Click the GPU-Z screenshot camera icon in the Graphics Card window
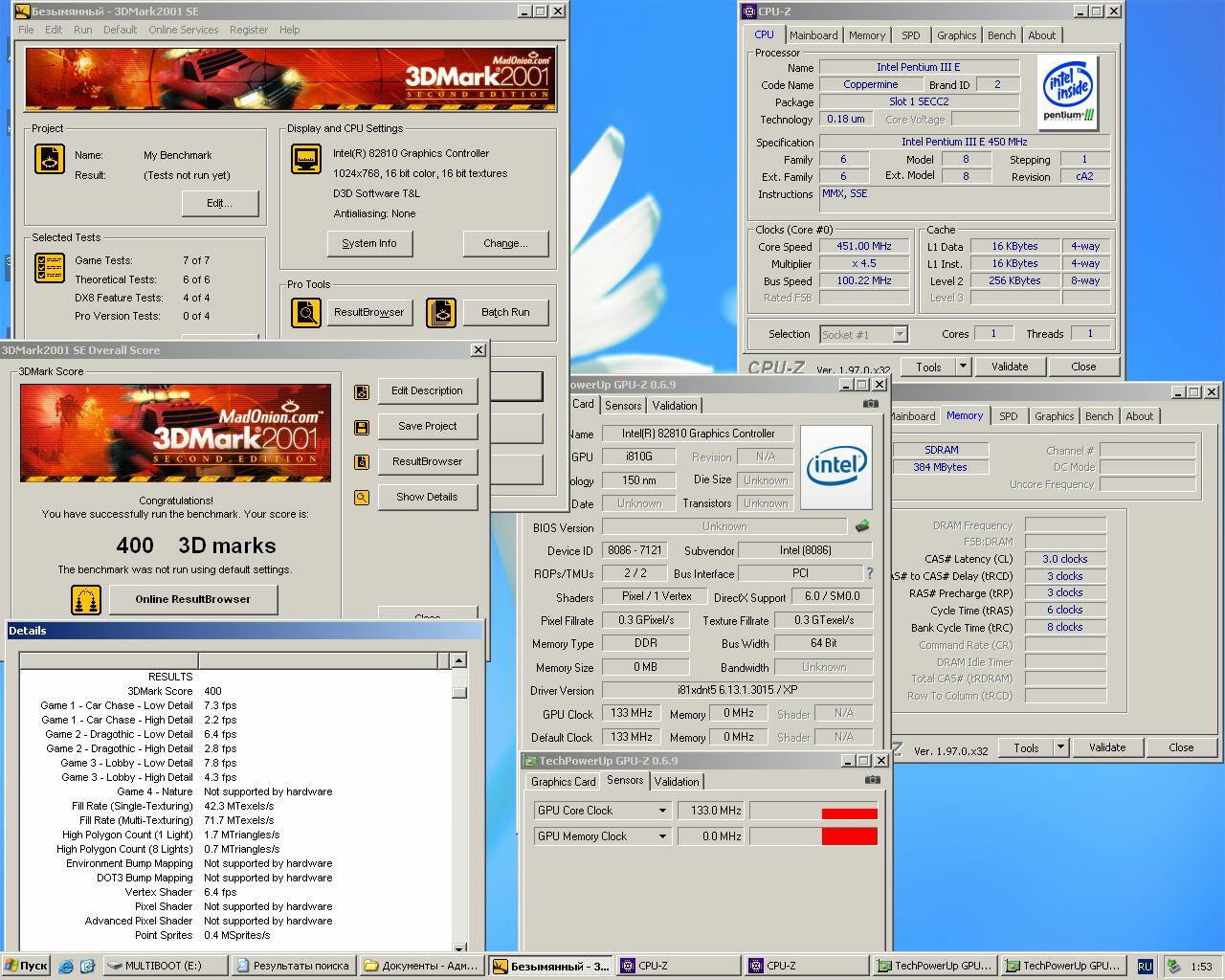The image size is (1225, 980). [x=870, y=404]
